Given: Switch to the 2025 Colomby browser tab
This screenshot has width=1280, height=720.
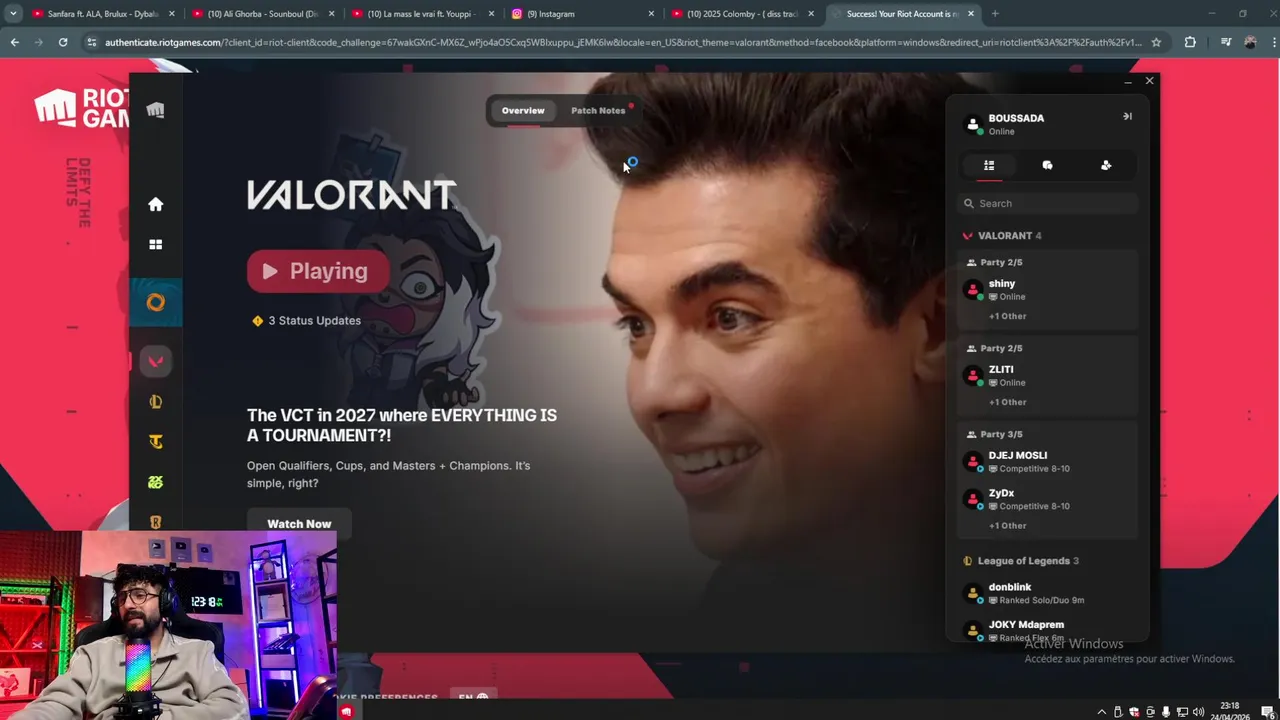Looking at the screenshot, I should [743, 14].
